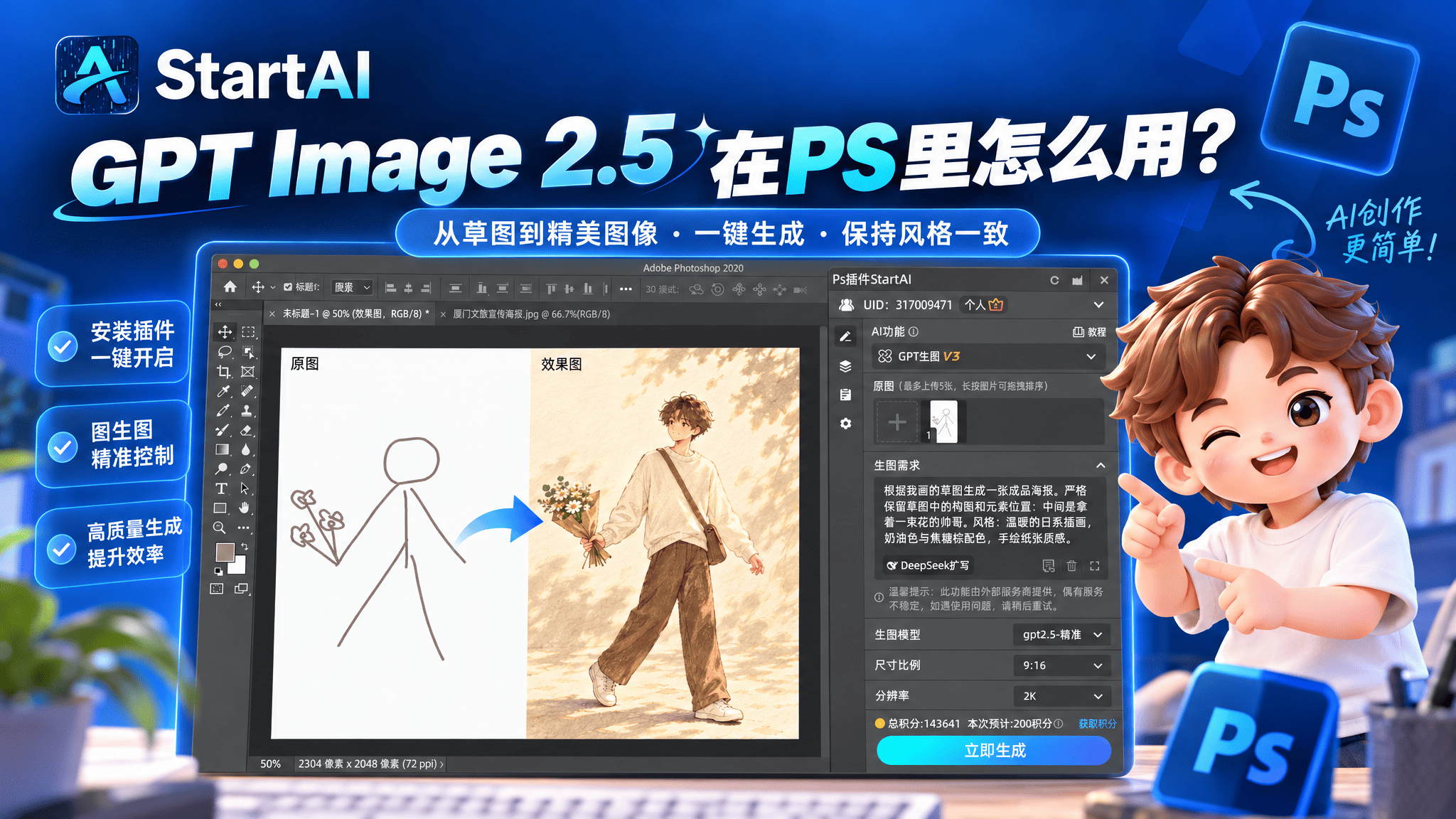The width and height of the screenshot is (1456, 819).
Task: Toggle Quick Mask mode in toolbox
Action: click(217, 589)
